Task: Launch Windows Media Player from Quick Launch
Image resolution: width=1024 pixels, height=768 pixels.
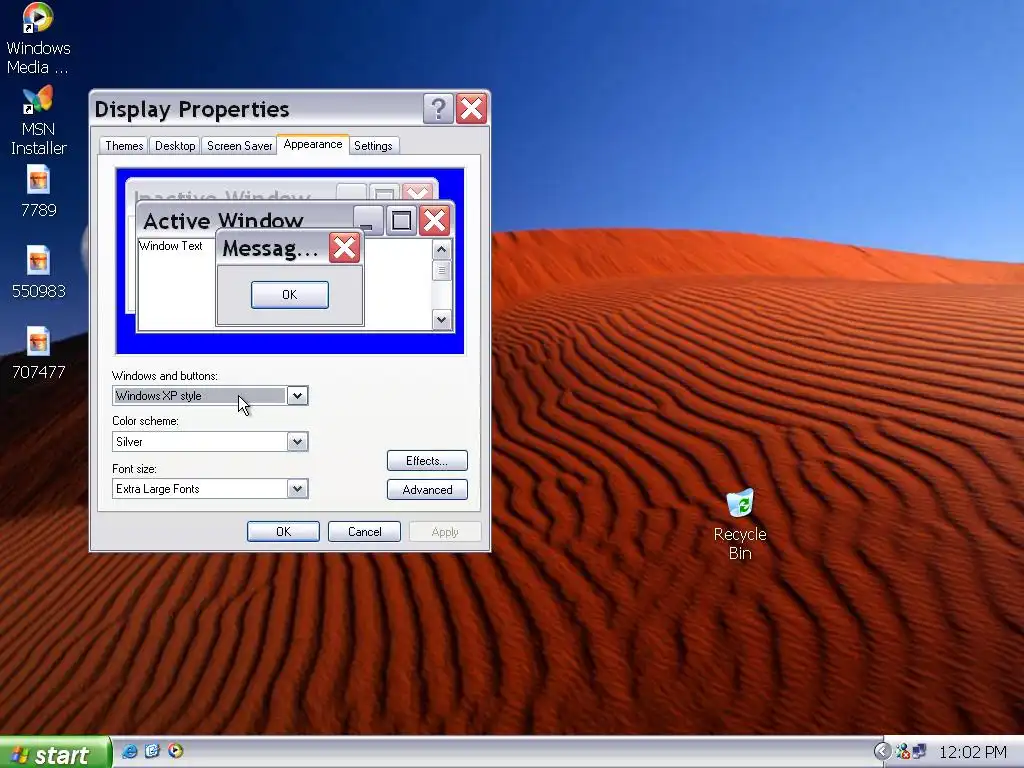Action: click(x=175, y=751)
